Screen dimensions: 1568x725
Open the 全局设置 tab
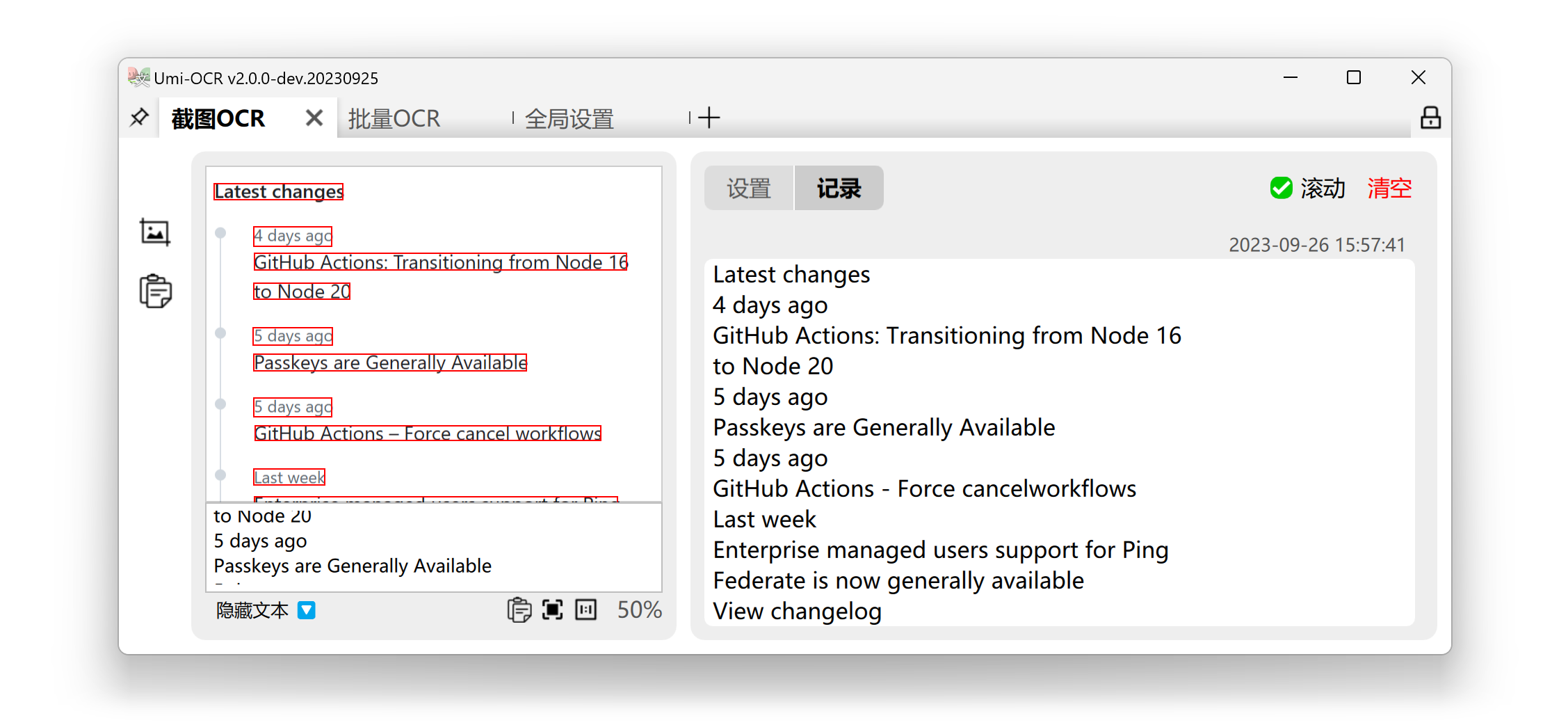(x=569, y=118)
